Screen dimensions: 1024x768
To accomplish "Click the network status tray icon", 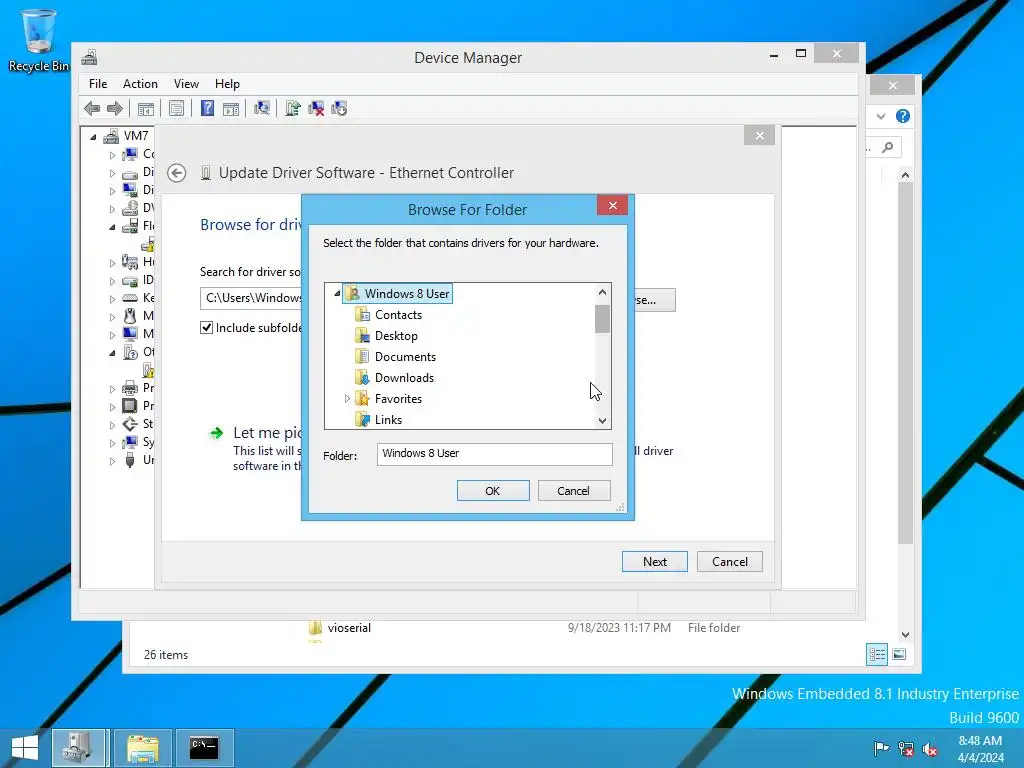I will pyautogui.click(x=906, y=749).
